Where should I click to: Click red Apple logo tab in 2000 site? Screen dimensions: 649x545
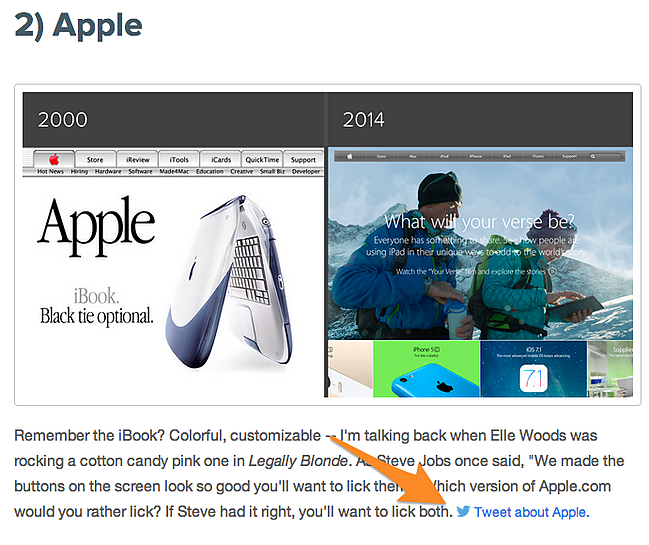click(54, 159)
